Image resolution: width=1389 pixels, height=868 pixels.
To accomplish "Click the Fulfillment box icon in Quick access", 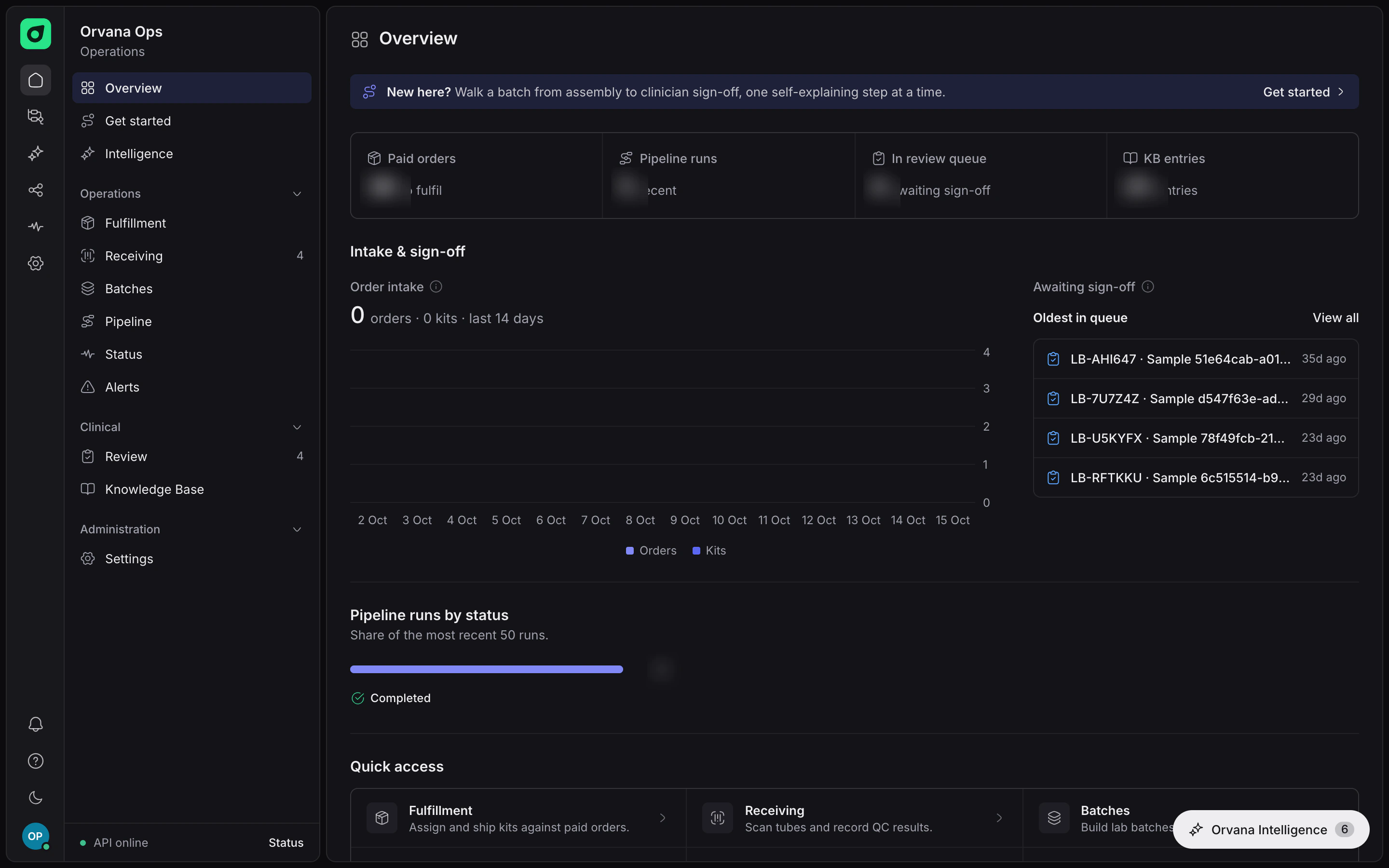I will point(381,818).
